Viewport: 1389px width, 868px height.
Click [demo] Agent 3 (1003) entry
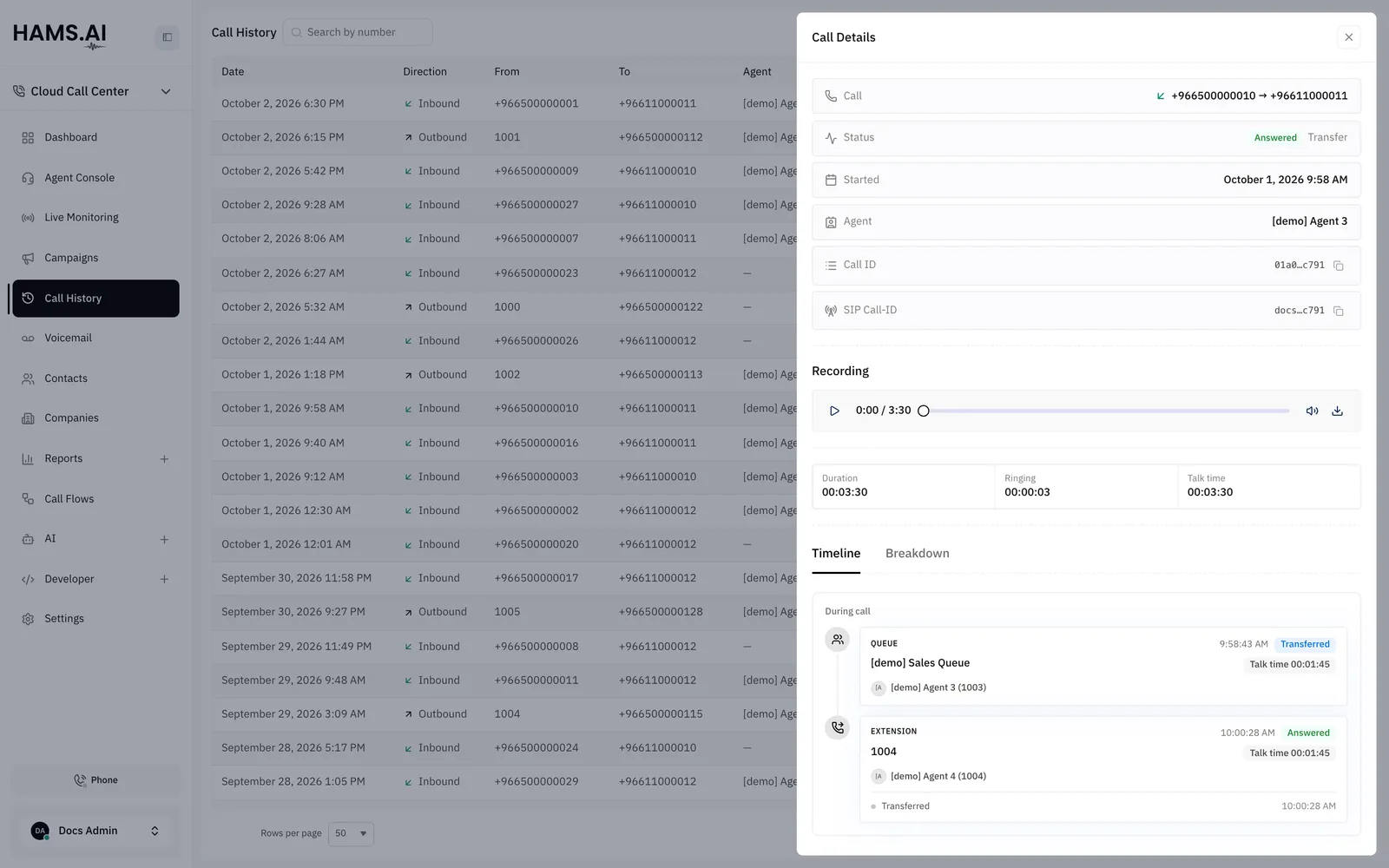click(929, 687)
